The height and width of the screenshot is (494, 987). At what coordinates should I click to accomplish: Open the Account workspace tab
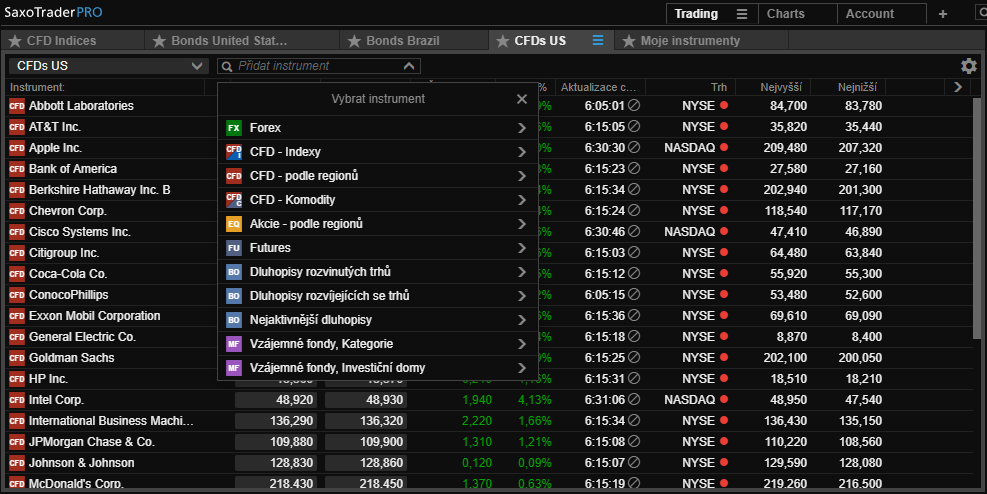881,14
